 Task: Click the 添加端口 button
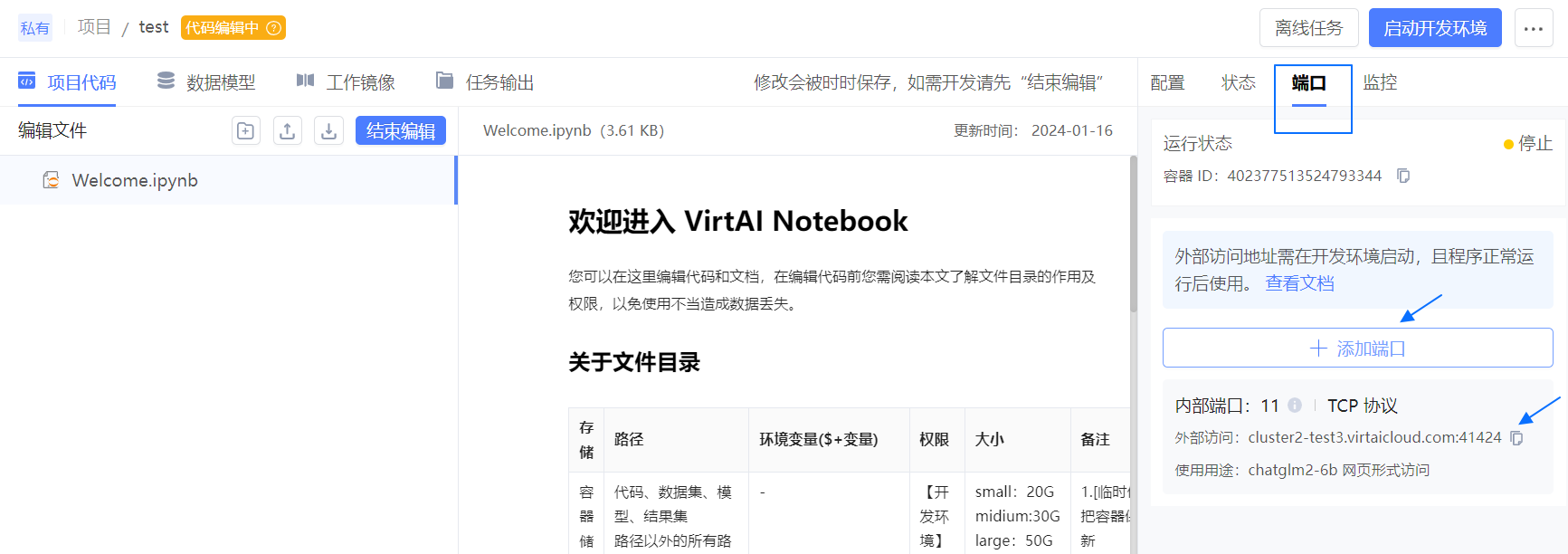click(1357, 349)
